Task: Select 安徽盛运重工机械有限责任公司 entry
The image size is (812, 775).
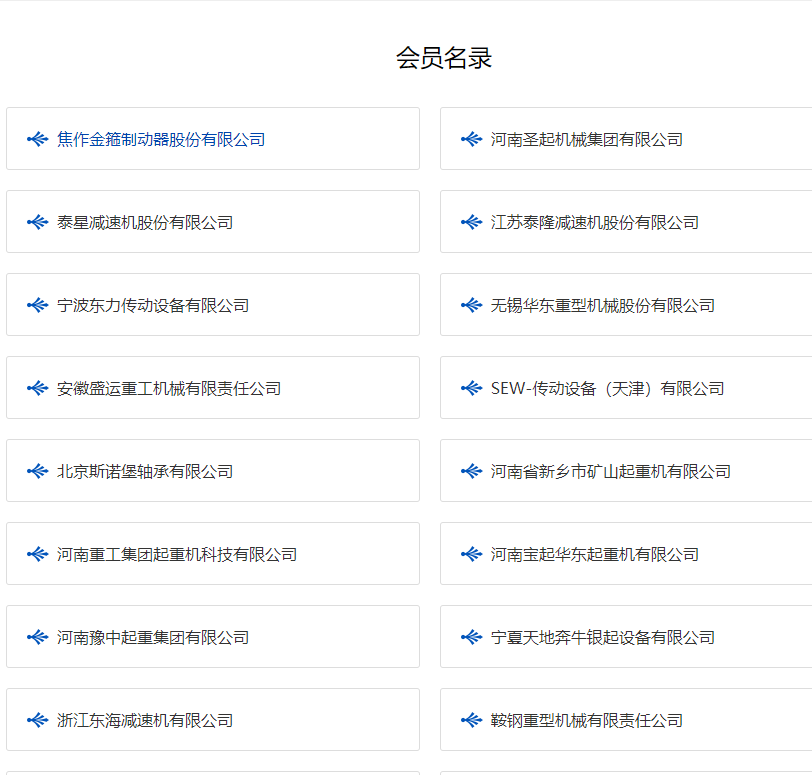Action: tap(169, 388)
